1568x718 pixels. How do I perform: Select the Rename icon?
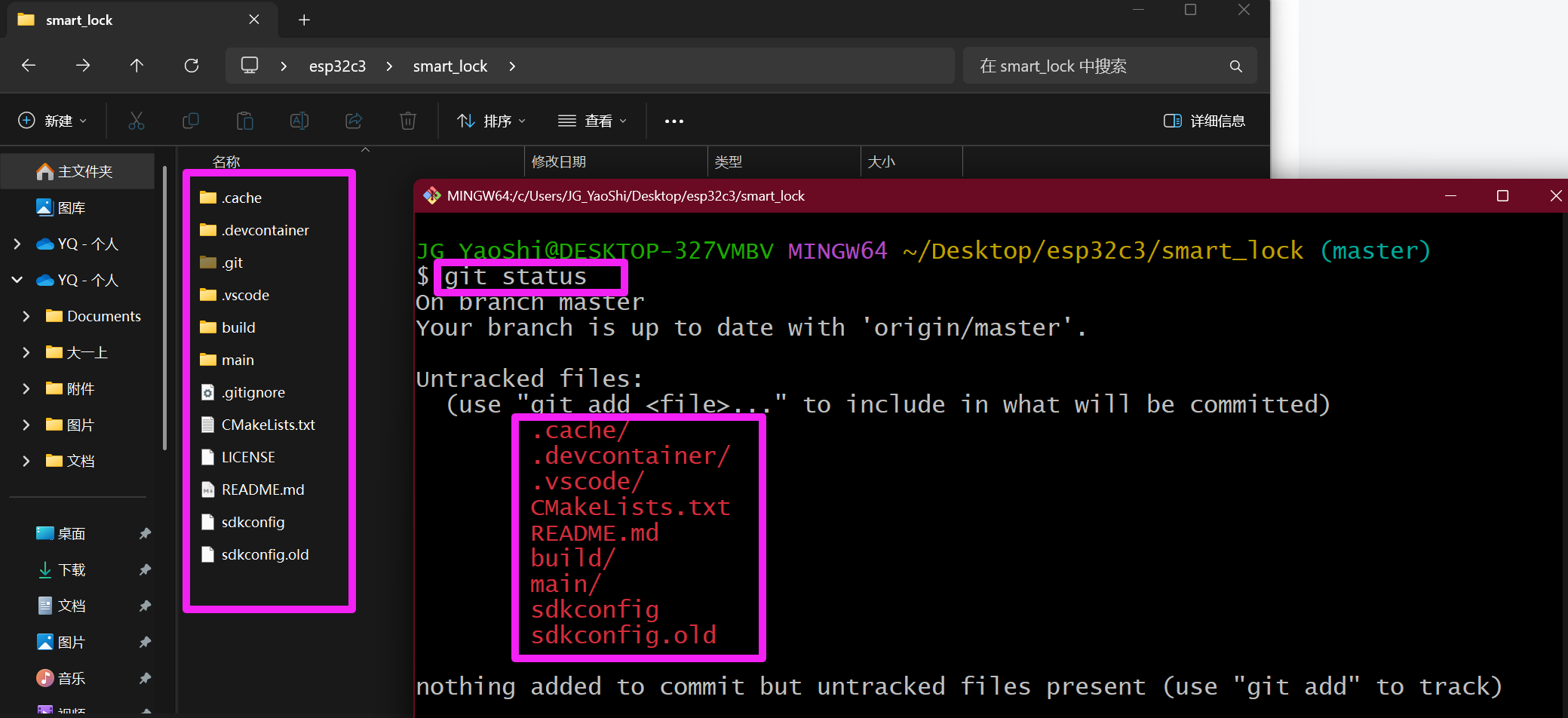(x=299, y=121)
